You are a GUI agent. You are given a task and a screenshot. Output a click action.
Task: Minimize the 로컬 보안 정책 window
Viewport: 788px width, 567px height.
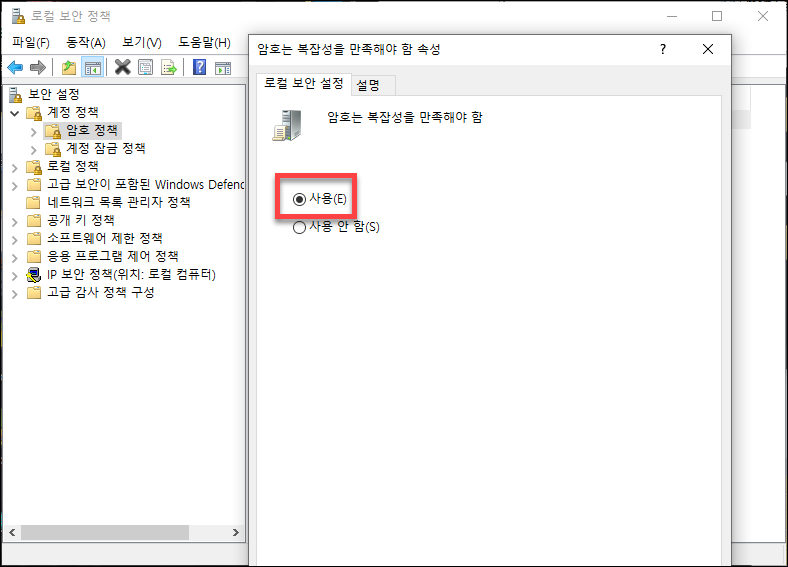[x=672, y=16]
